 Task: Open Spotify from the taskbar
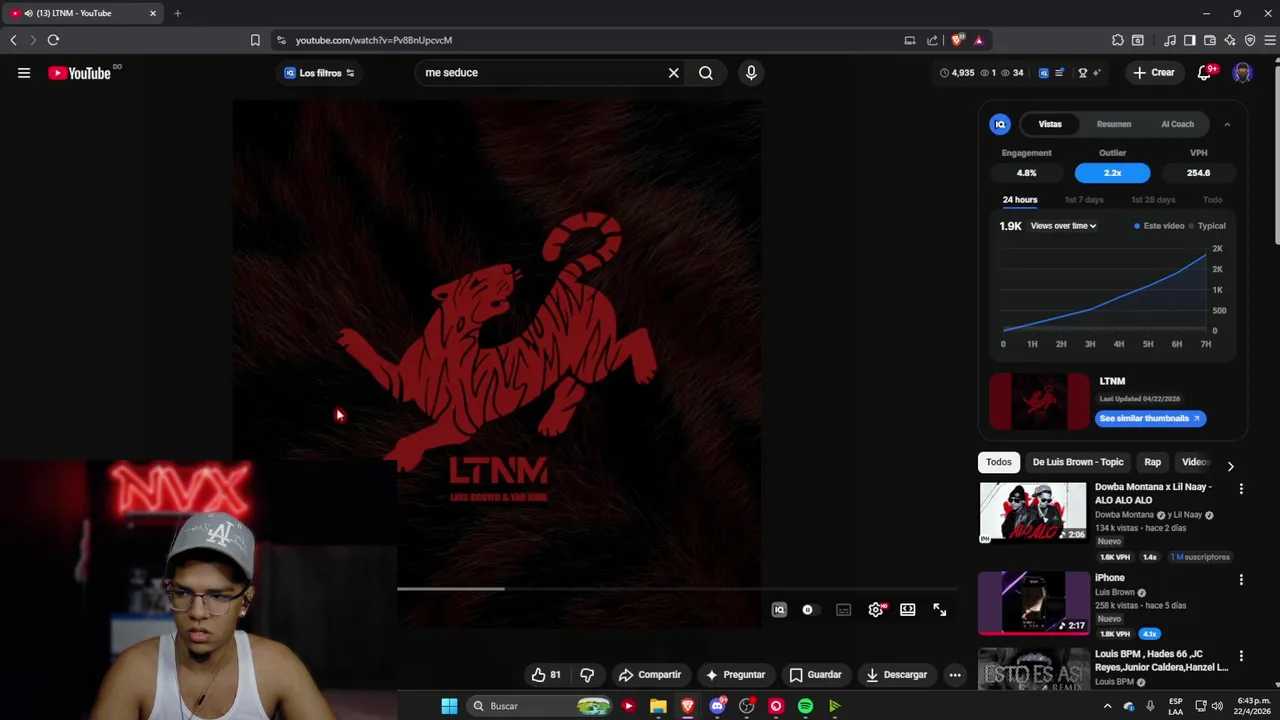(x=805, y=706)
